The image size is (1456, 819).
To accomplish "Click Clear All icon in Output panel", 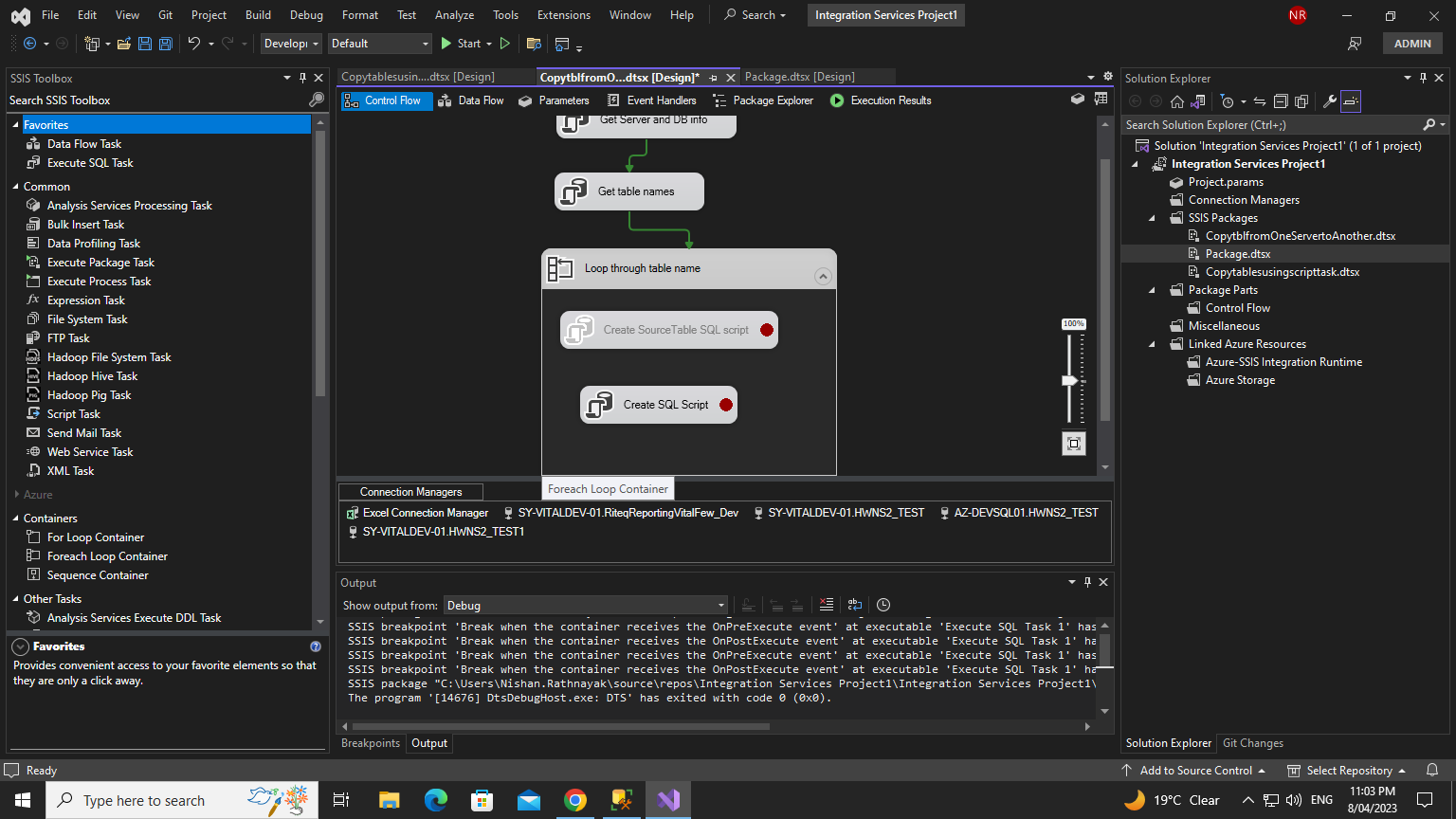I will 827,605.
